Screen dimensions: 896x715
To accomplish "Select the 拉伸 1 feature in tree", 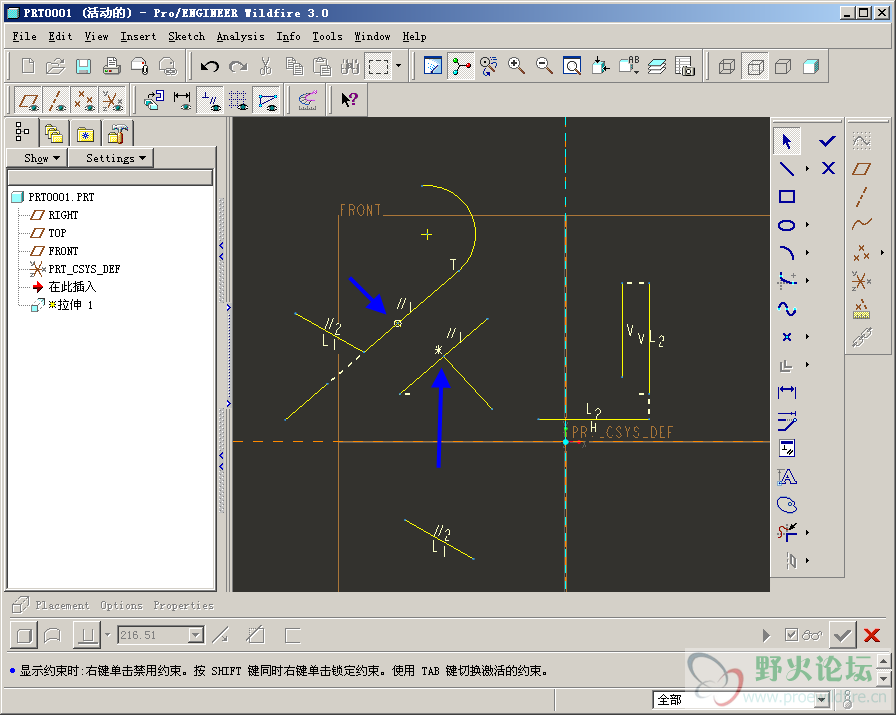I will coord(70,305).
